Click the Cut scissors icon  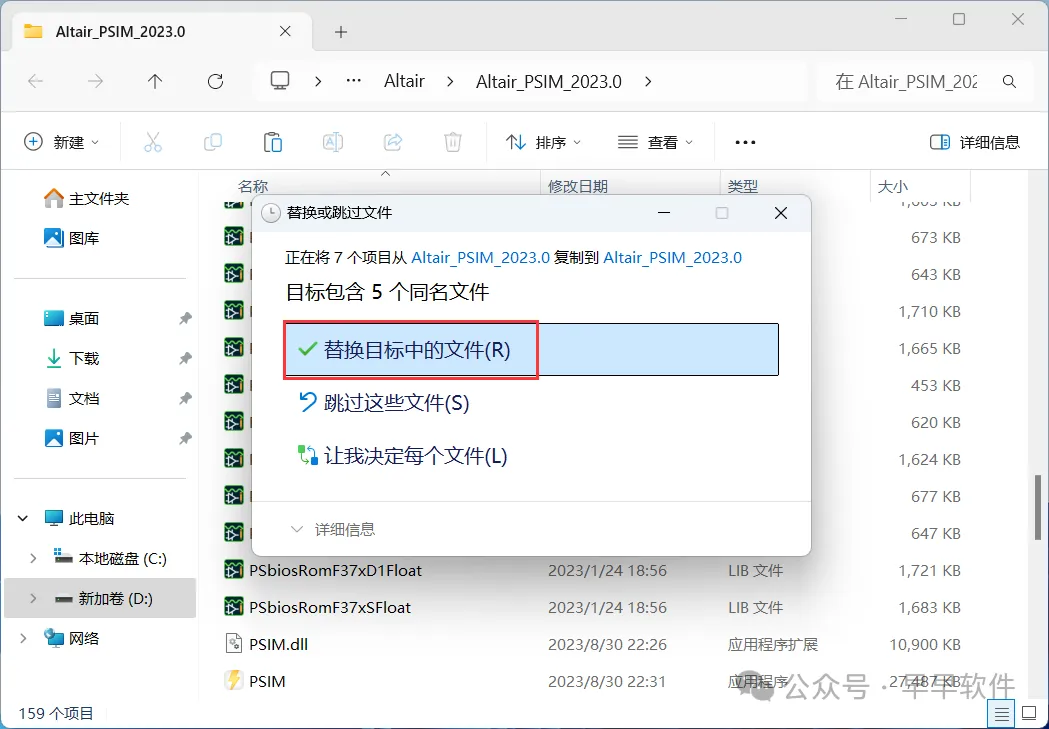[x=153, y=142]
